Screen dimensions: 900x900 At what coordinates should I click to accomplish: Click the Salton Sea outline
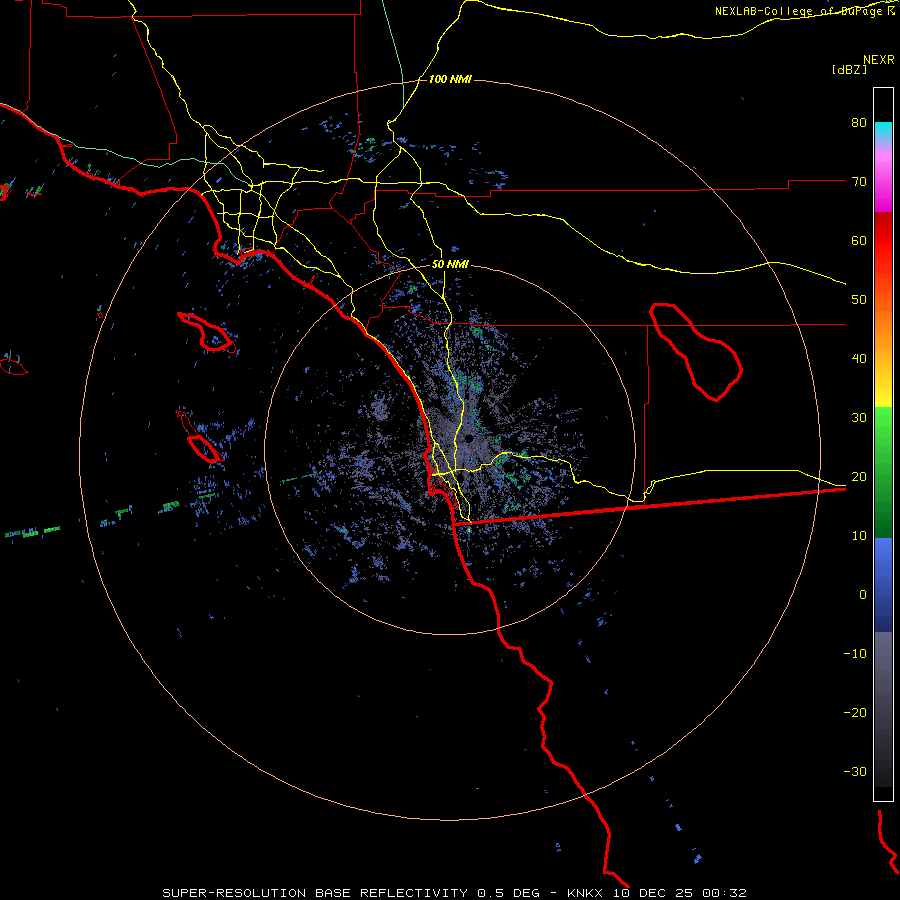click(x=695, y=352)
